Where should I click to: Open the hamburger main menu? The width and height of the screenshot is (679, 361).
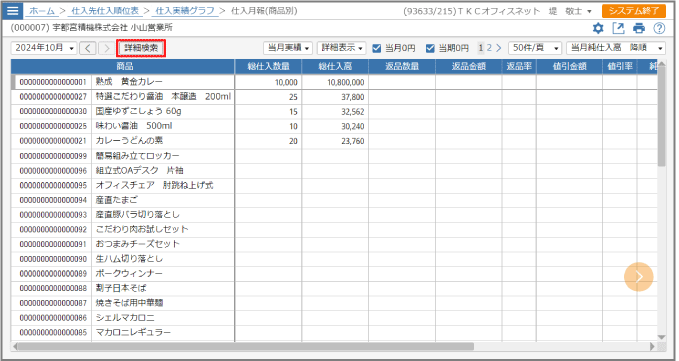tap(12, 10)
